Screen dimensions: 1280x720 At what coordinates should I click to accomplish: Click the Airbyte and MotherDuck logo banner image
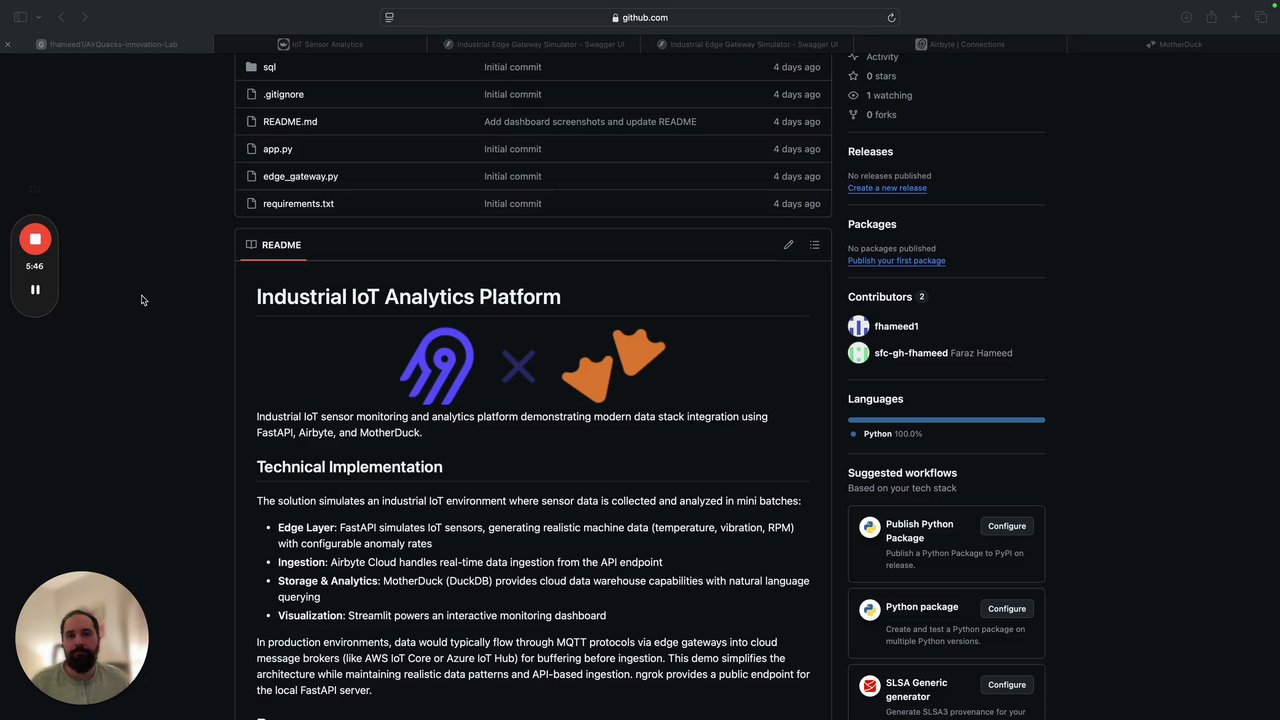(x=532, y=365)
